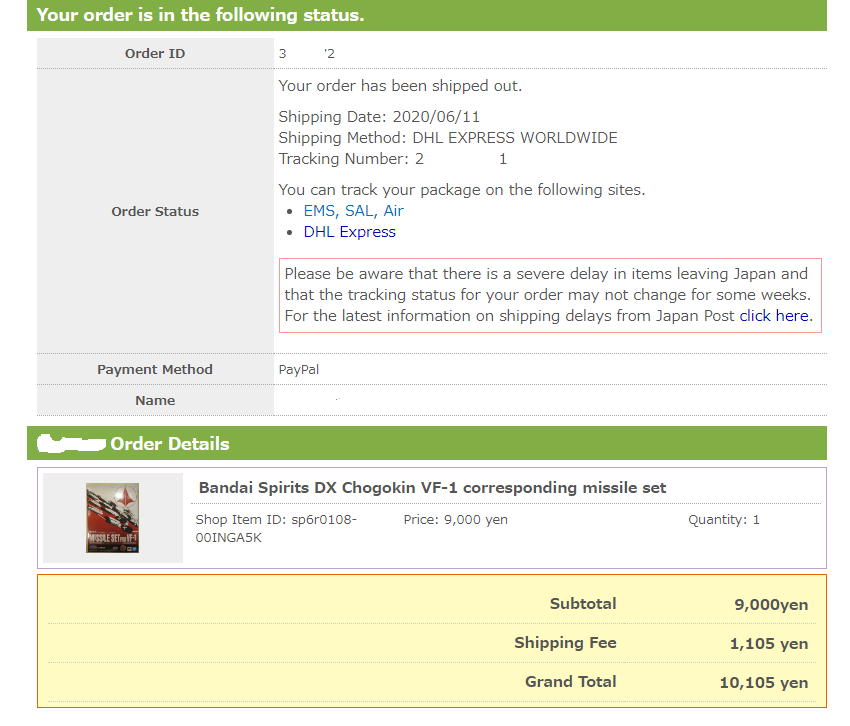The height and width of the screenshot is (726, 850).
Task: Click the Shop Item ID sp6r0108-00INGA5K text
Action: (276, 529)
